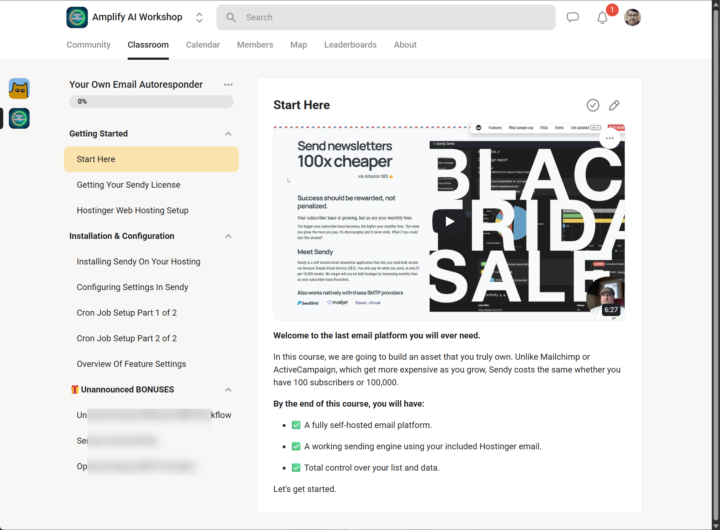Click the search magnifier icon
The width and height of the screenshot is (720, 530).
pos(231,17)
